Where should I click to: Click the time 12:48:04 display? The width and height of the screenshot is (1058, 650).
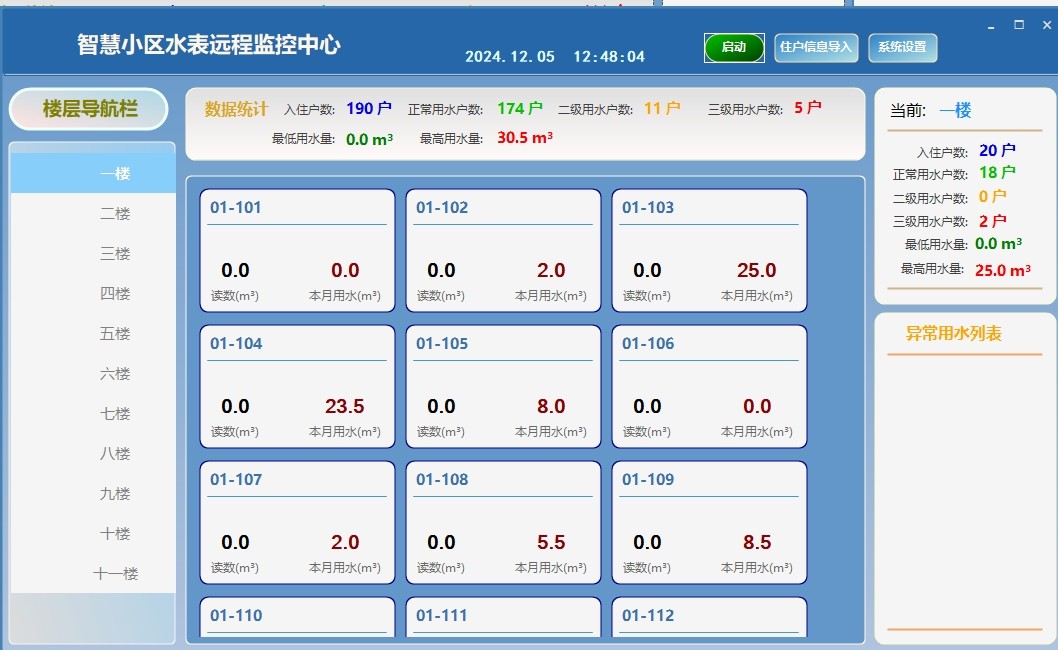[x=609, y=57]
